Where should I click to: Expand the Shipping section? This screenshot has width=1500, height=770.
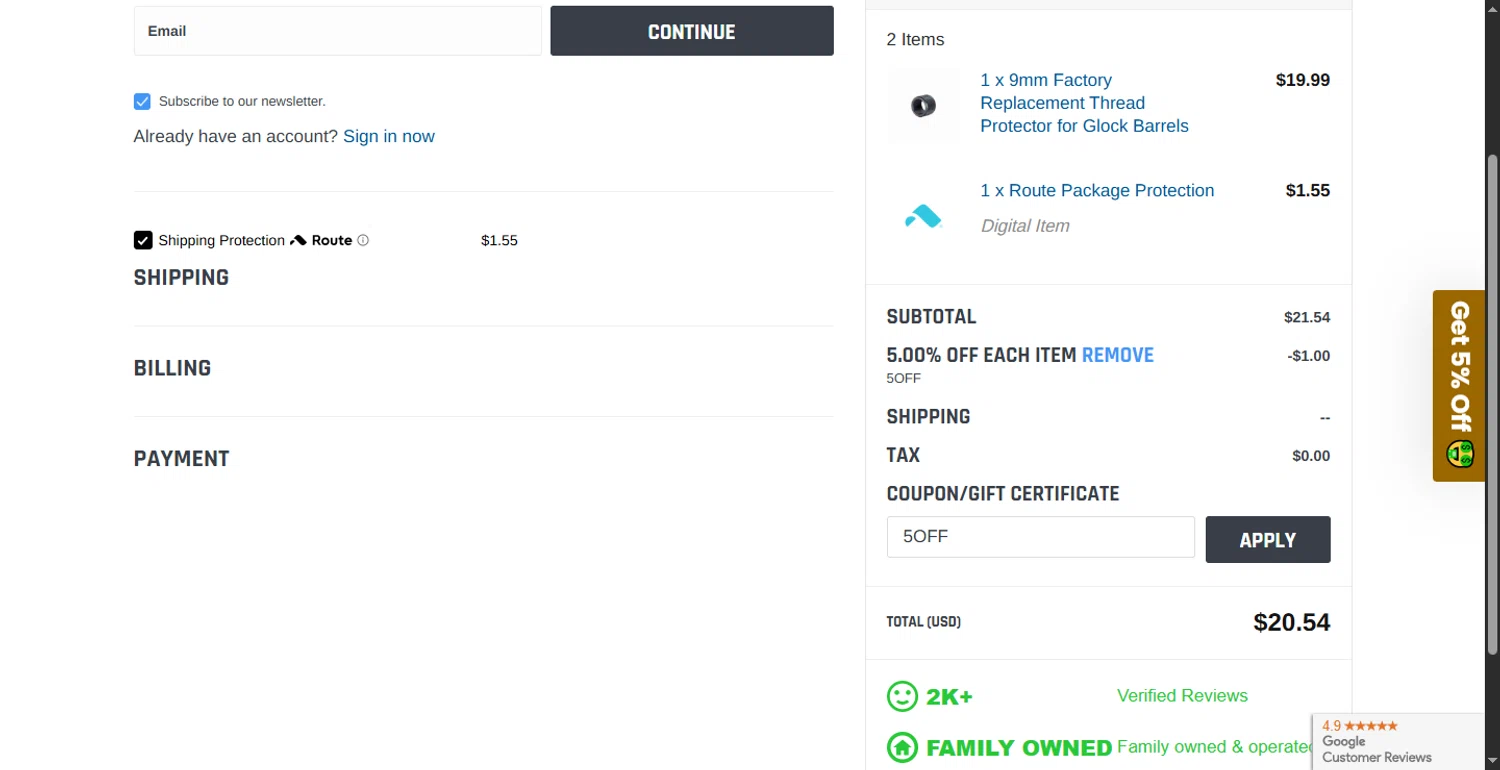coord(181,278)
